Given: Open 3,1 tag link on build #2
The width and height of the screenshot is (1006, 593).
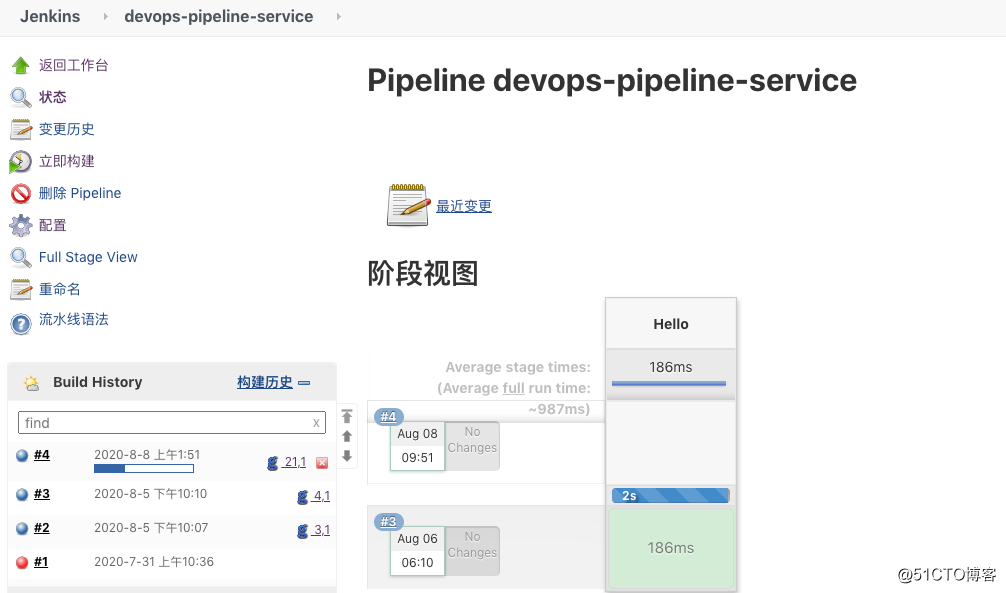Looking at the screenshot, I should [322, 530].
